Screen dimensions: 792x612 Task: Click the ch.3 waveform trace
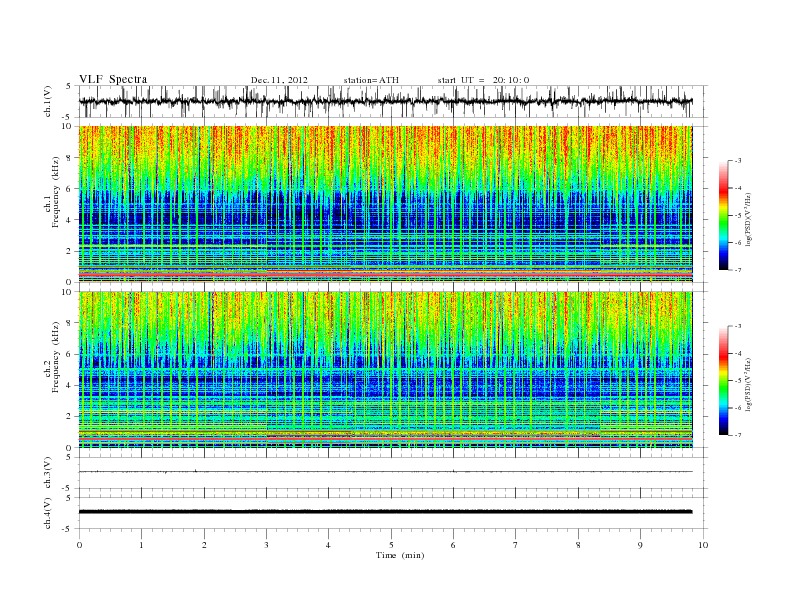(385, 472)
